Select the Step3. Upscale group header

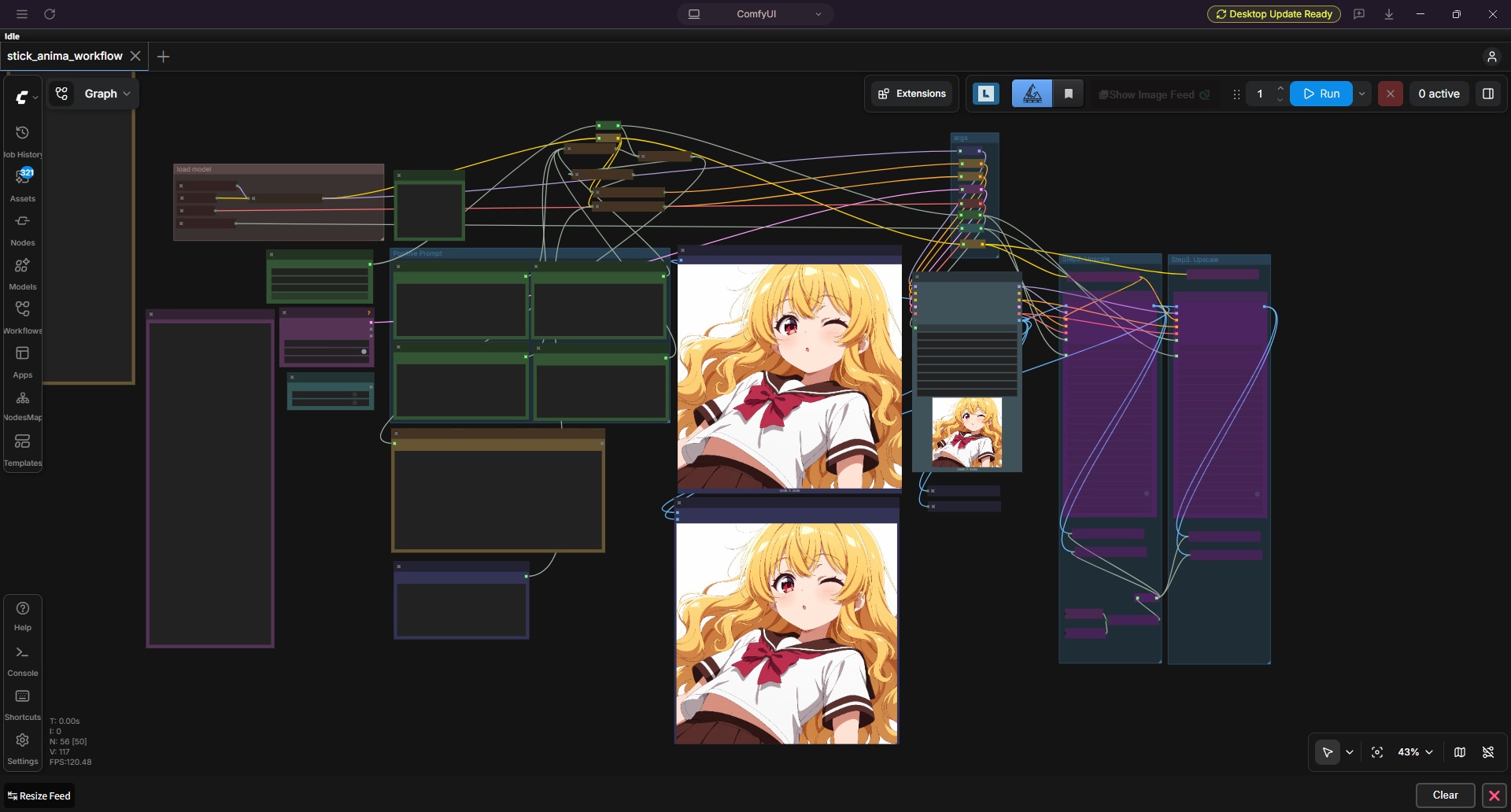(x=1219, y=260)
